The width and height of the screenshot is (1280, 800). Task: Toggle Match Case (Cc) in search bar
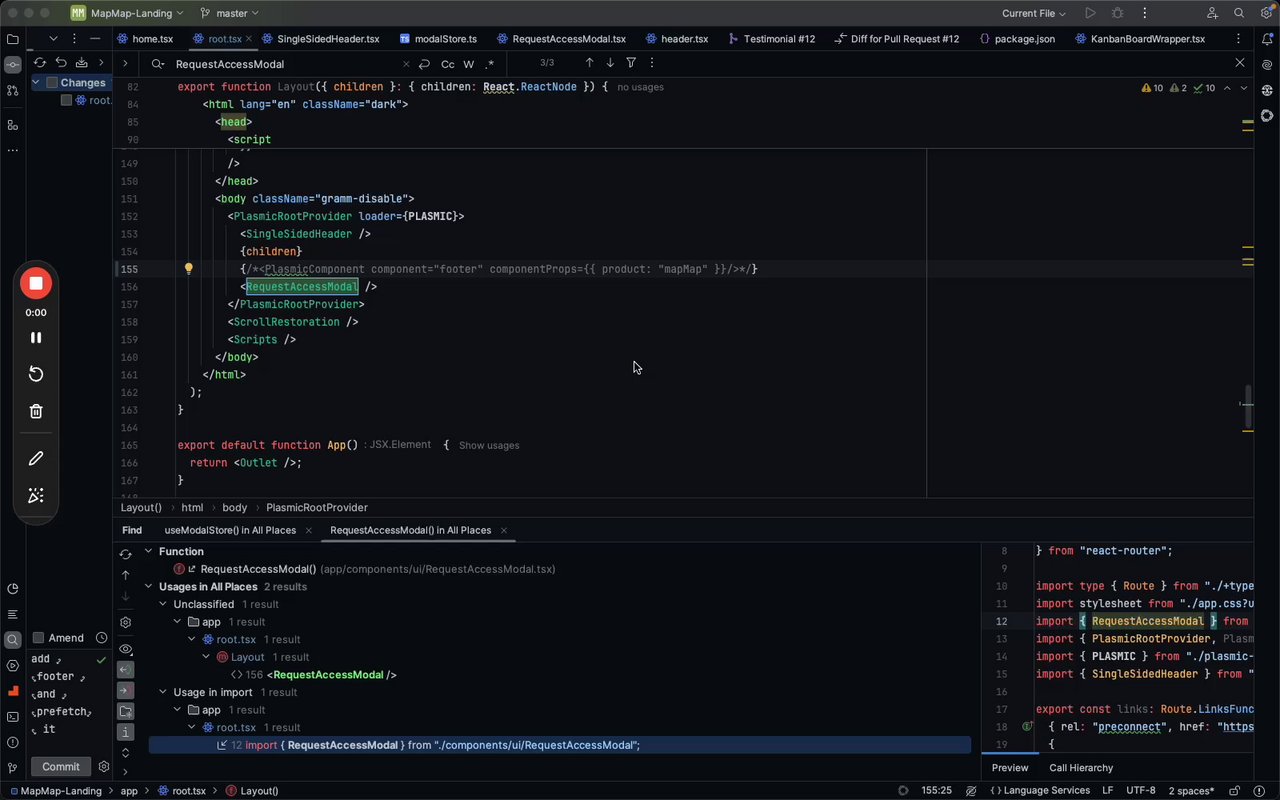coord(447,64)
